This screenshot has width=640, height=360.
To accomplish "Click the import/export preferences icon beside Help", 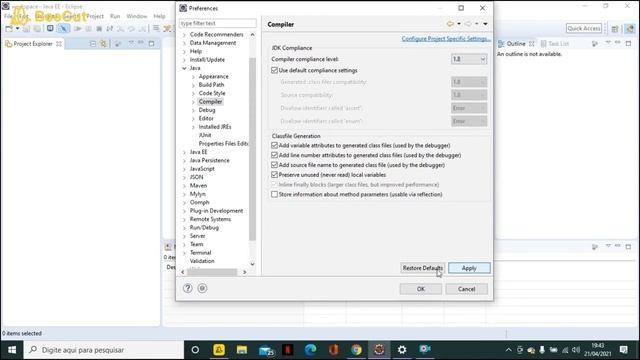I will tap(202, 288).
